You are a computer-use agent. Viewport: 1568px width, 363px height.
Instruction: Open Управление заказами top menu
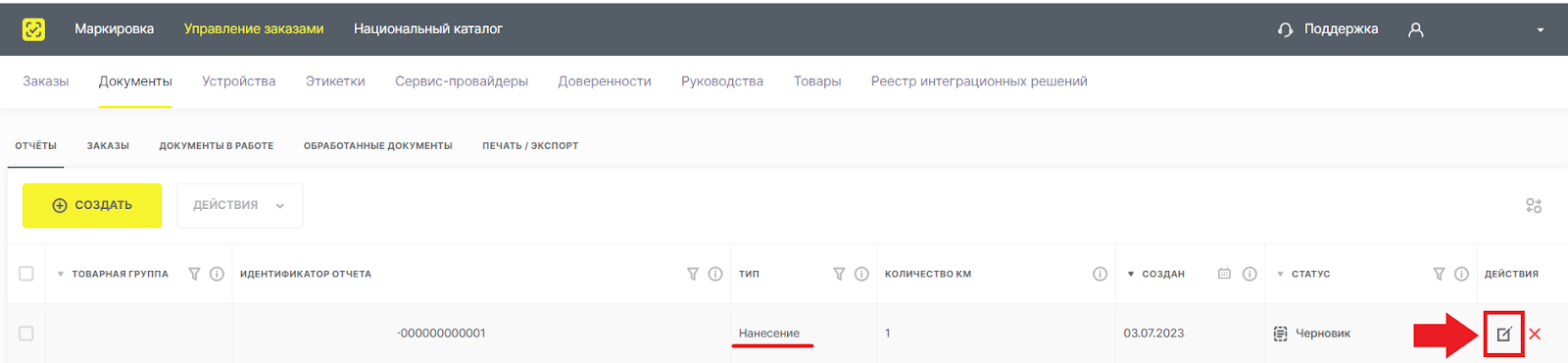point(254,29)
